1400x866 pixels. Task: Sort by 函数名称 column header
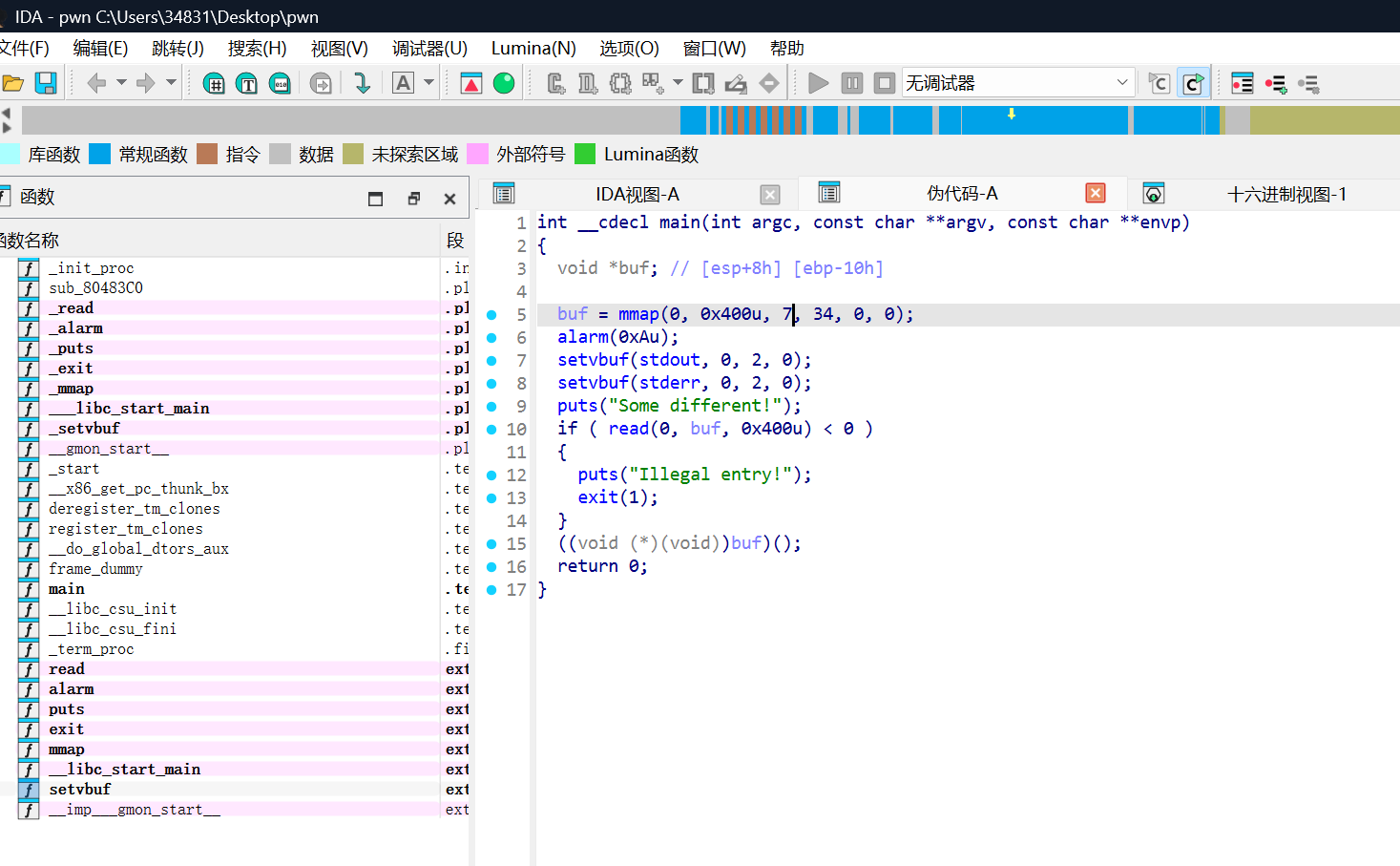point(219,241)
